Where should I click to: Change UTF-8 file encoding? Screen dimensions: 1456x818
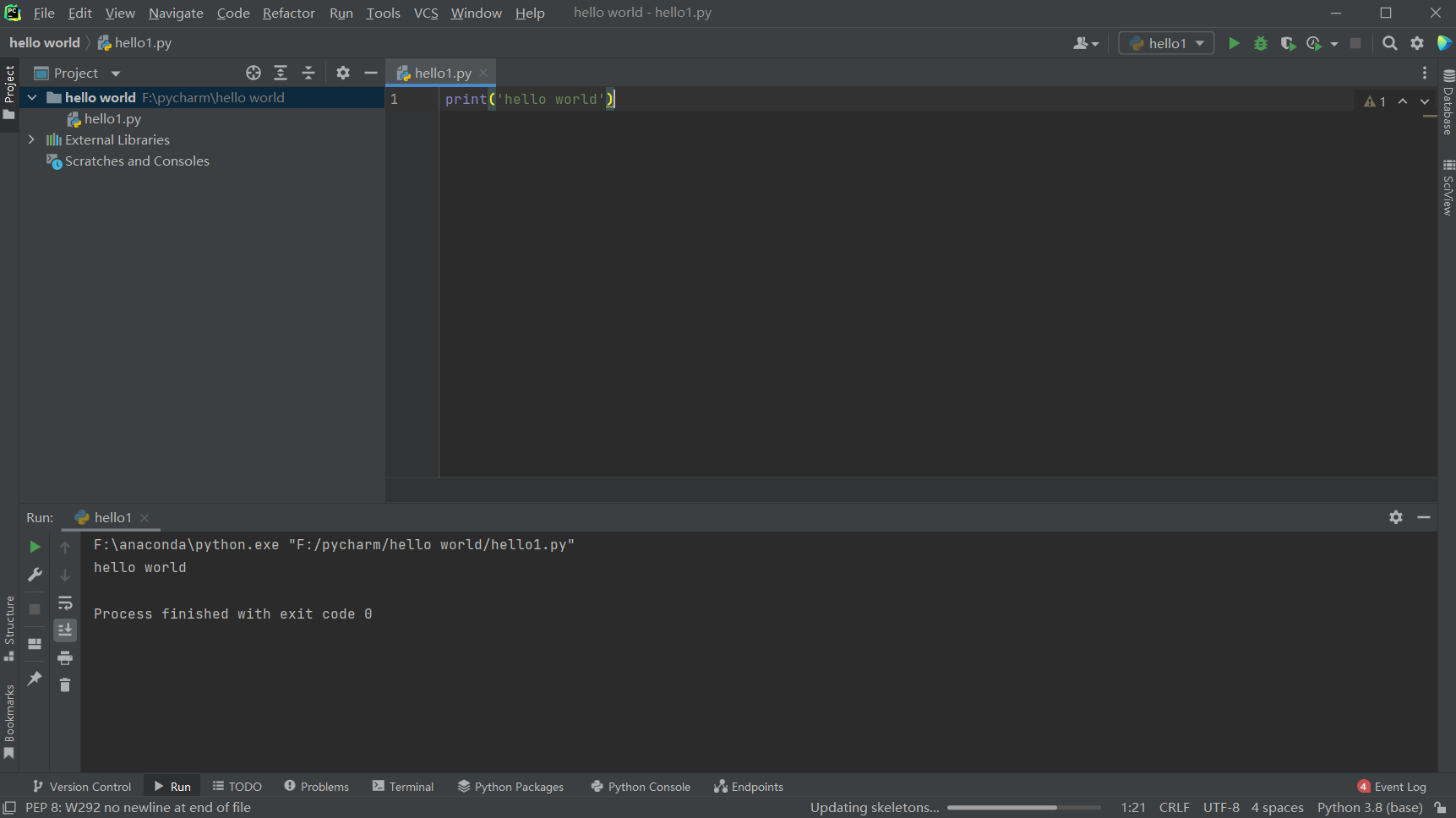point(1221,808)
